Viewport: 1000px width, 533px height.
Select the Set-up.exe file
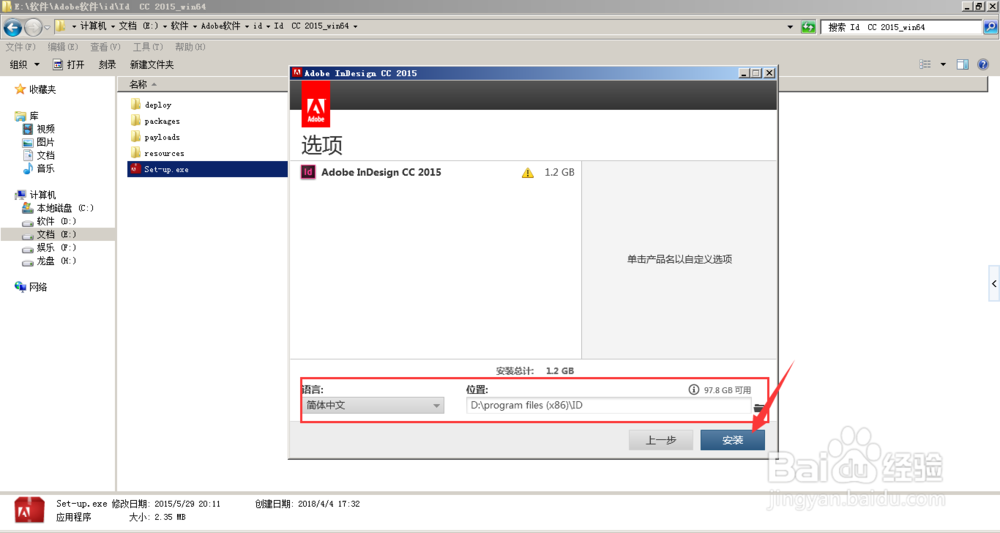click(207, 169)
